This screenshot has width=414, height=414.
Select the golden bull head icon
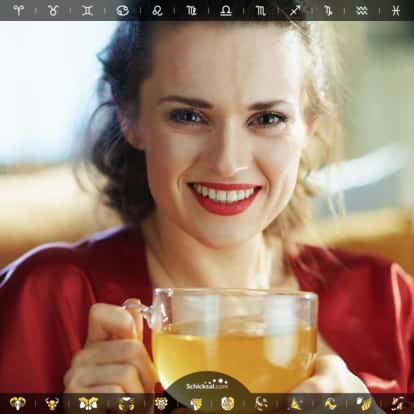tap(52, 403)
